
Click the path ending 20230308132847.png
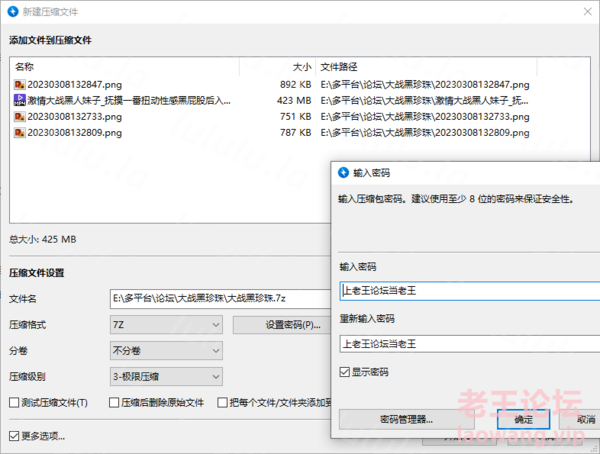425,84
